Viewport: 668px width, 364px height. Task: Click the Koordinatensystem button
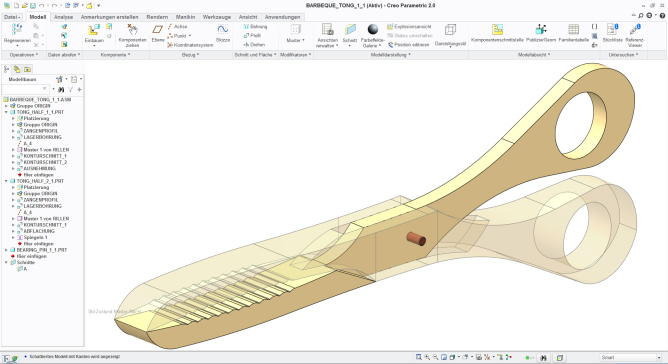(x=190, y=45)
